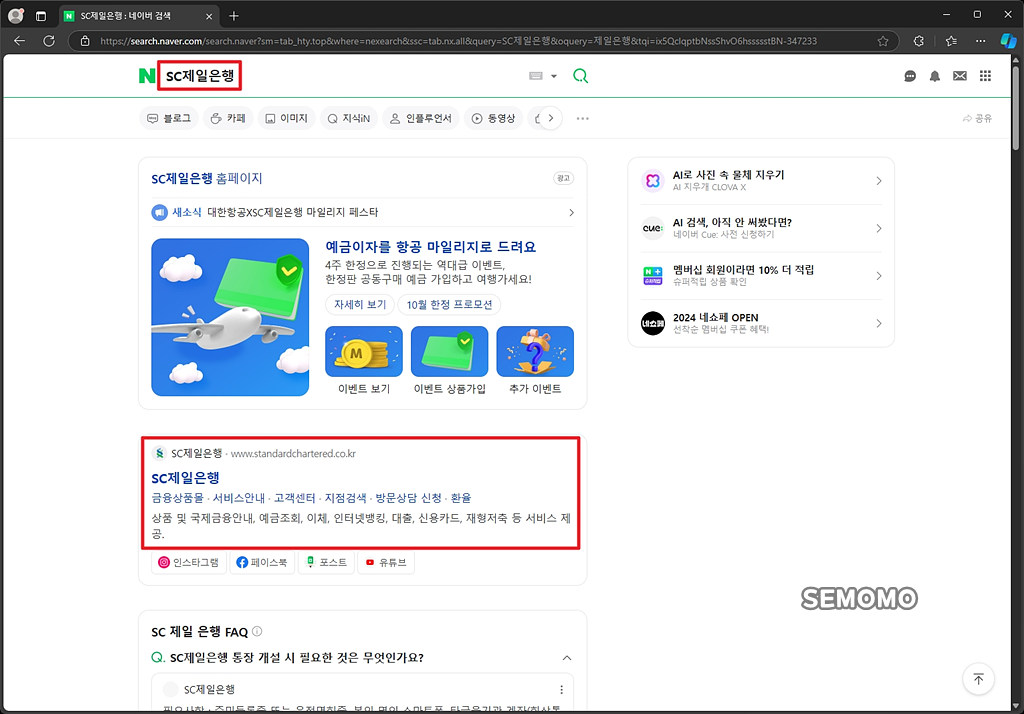Viewport: 1024px width, 714px height.
Task: Click the cue: service icon
Action: (x=652, y=229)
